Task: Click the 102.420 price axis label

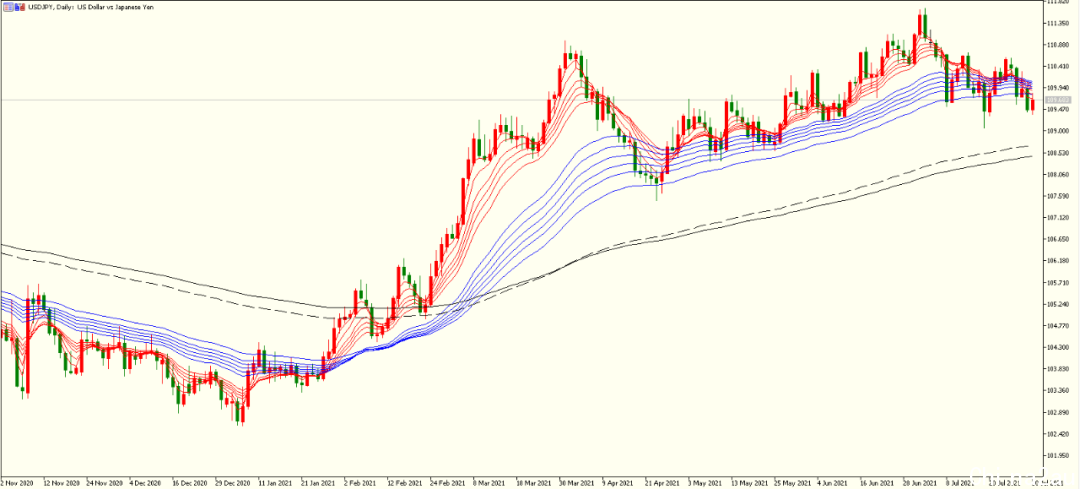Action: point(1058,434)
